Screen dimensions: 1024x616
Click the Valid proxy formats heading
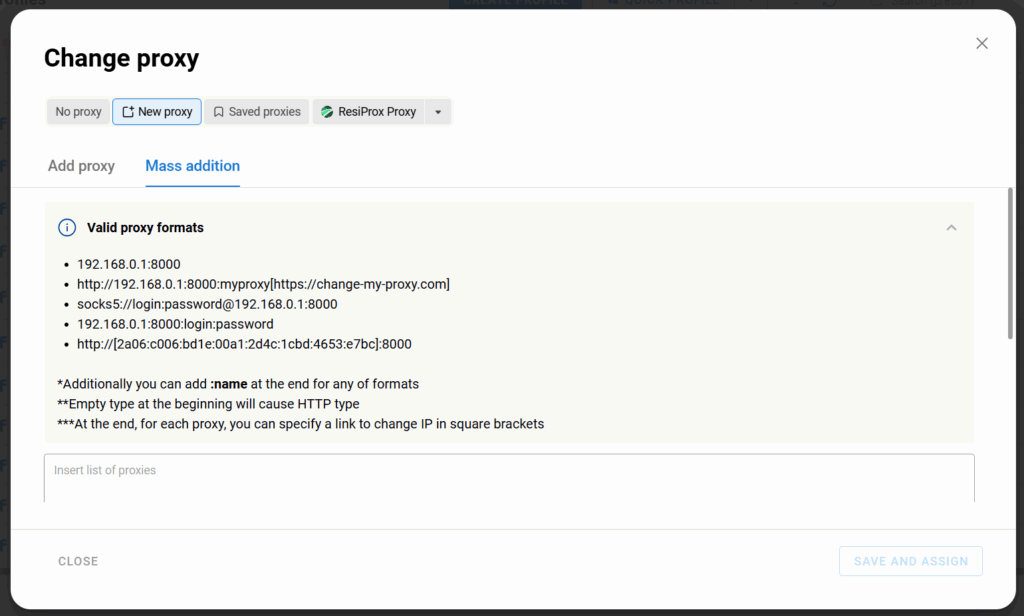pyautogui.click(x=145, y=227)
